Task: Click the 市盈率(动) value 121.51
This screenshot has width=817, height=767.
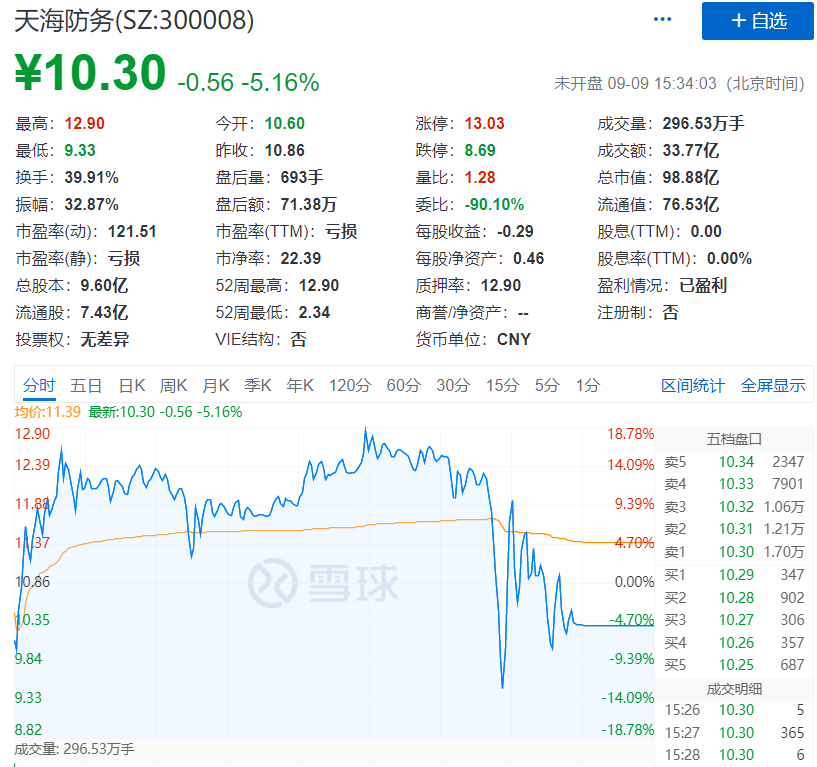Action: 132,232
